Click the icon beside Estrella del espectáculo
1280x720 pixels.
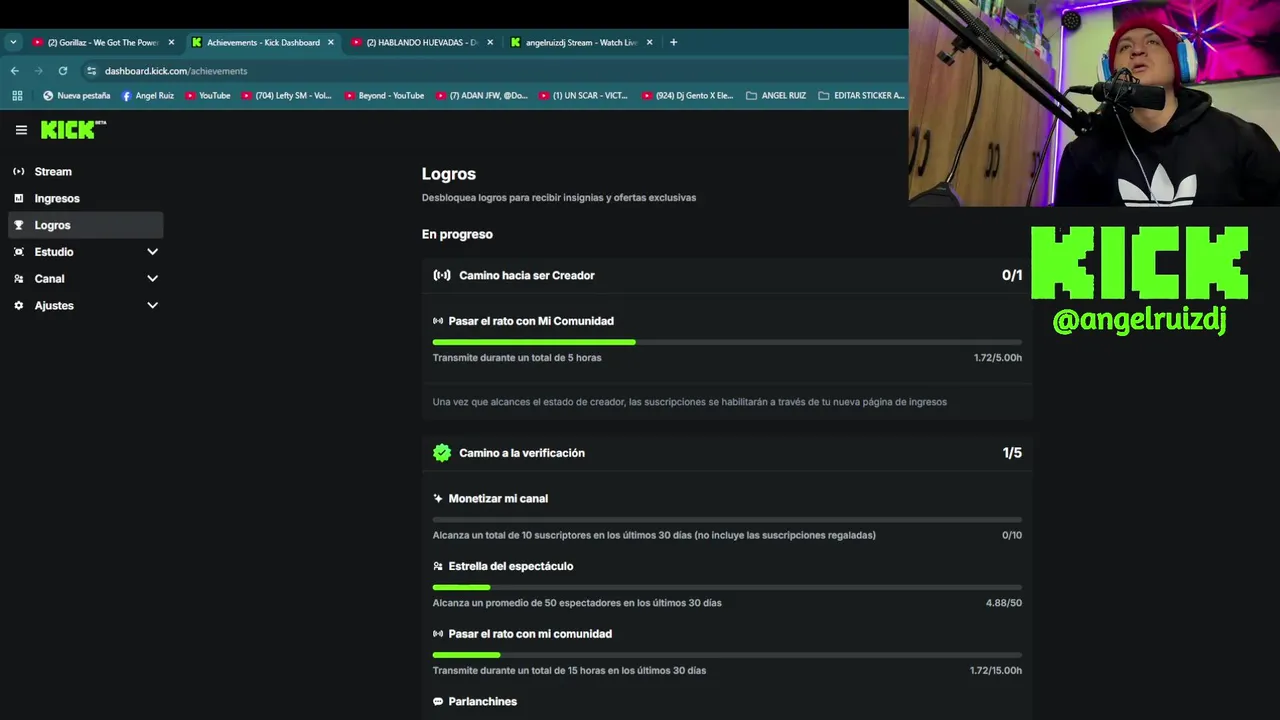pyautogui.click(x=438, y=566)
